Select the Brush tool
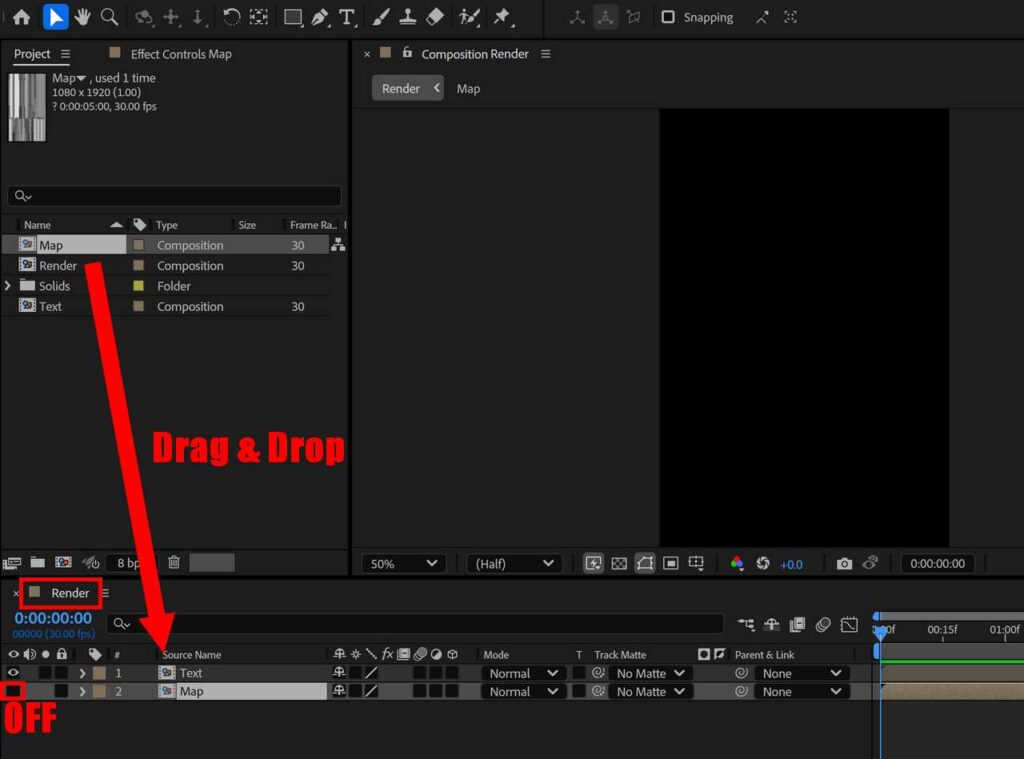This screenshot has height=759, width=1024. [x=381, y=18]
